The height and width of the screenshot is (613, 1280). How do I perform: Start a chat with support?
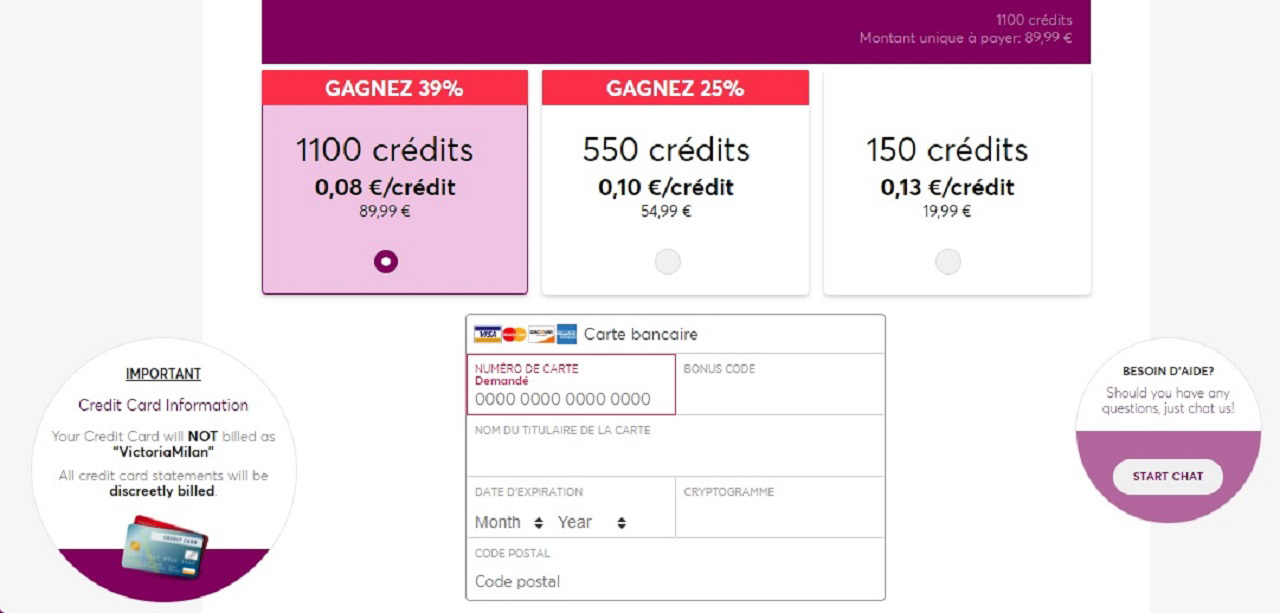1167,476
